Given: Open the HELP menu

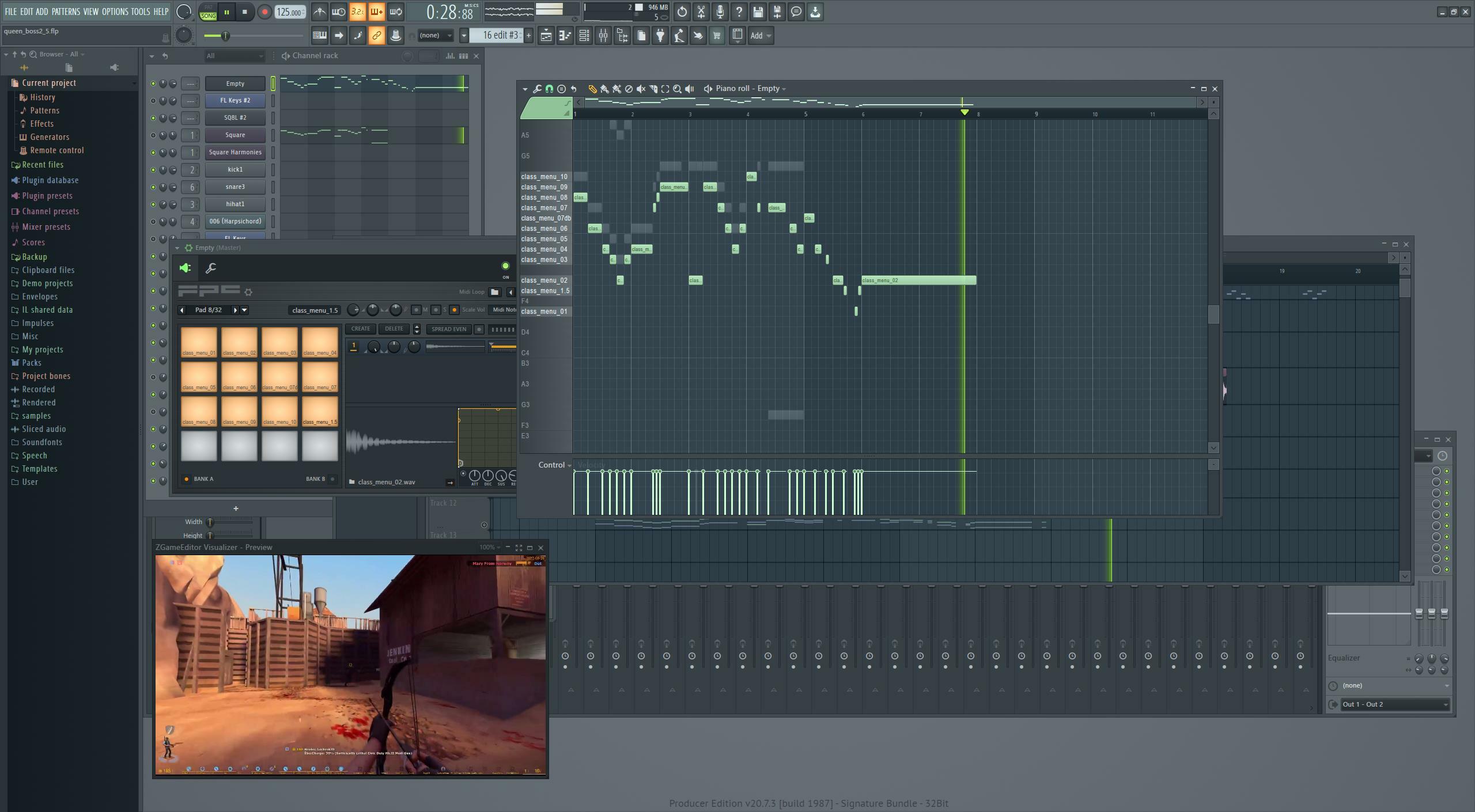Looking at the screenshot, I should tap(161, 12).
